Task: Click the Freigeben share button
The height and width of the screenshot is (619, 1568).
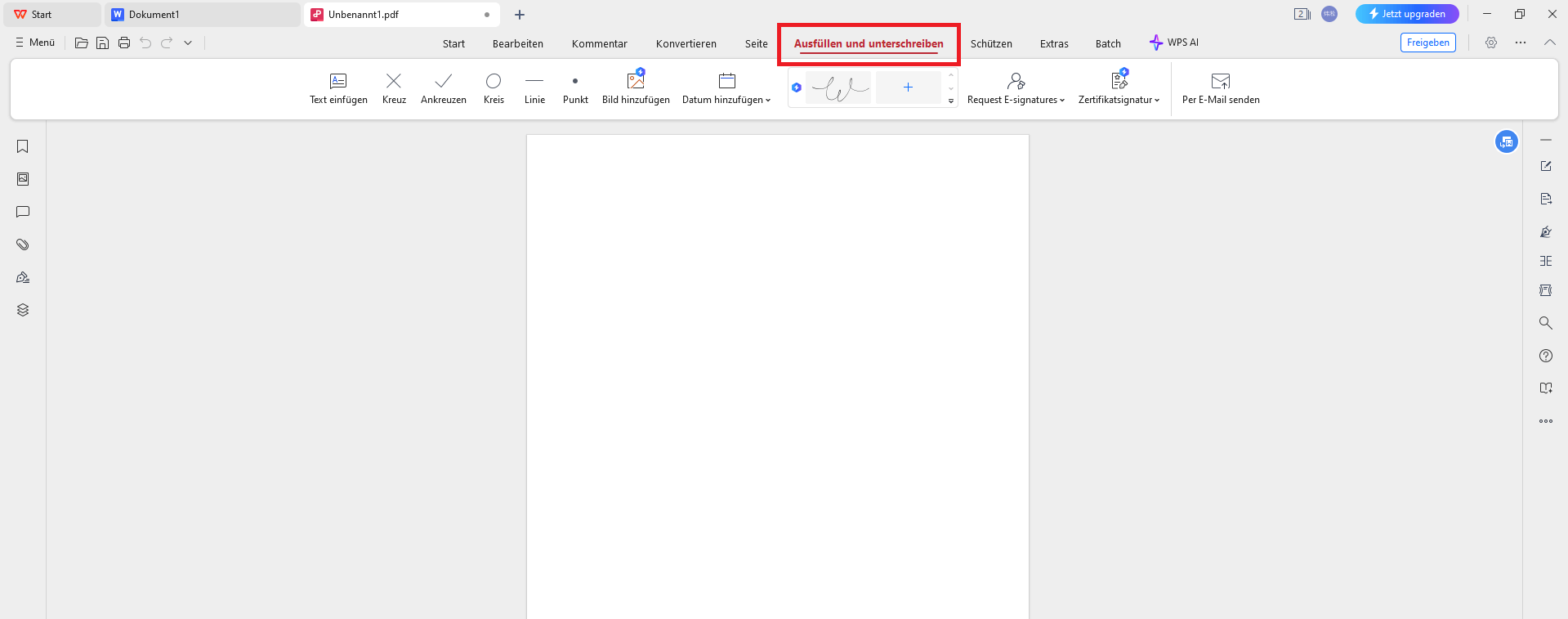Action: 1427,43
